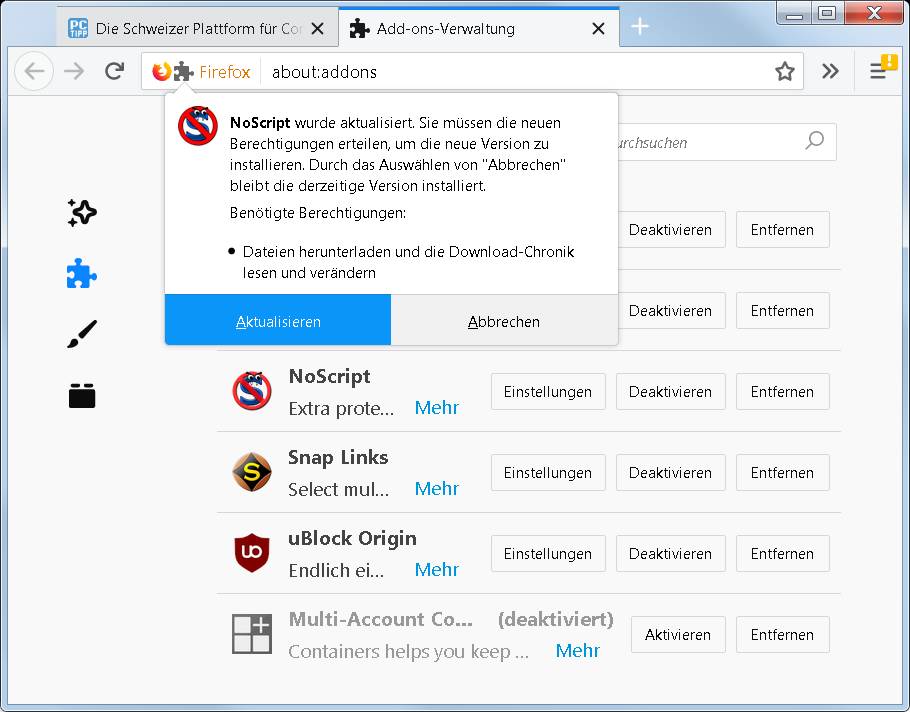
Task: Activate Multi-Account Containers via Aktivieren
Action: tap(677, 634)
